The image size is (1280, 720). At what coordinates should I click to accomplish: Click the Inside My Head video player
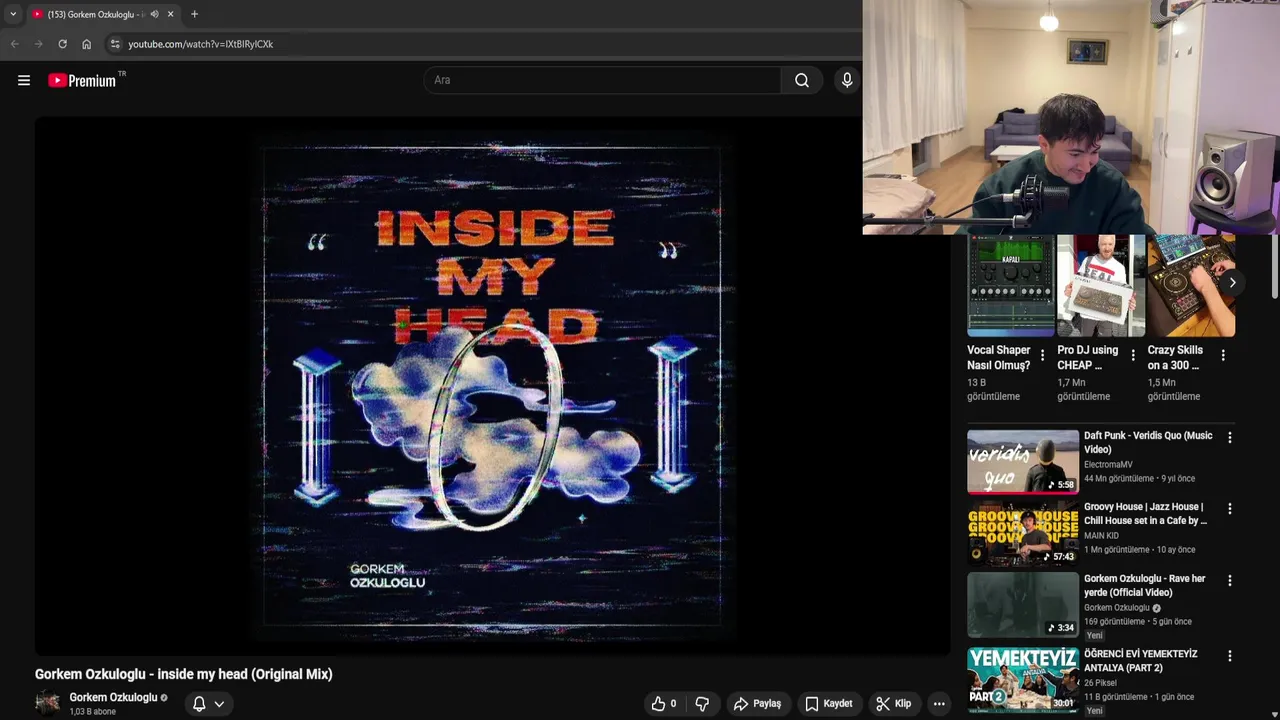[492, 386]
